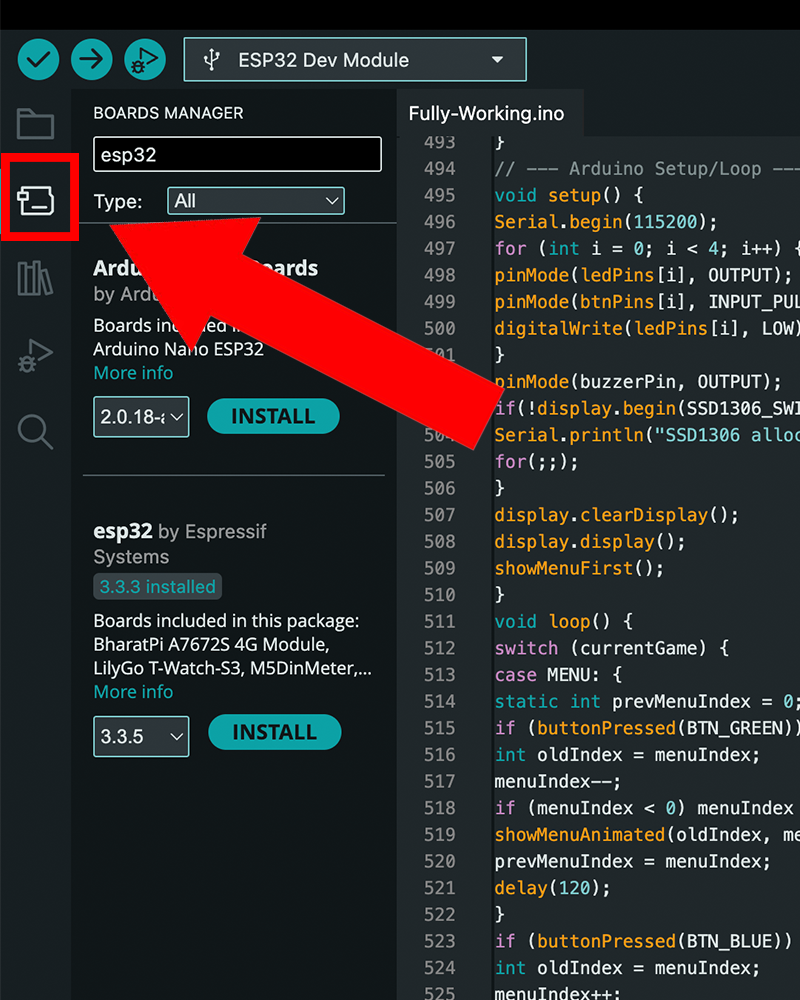The image size is (800, 1000).
Task: Click the Verify checkmark button
Action: coord(38,60)
